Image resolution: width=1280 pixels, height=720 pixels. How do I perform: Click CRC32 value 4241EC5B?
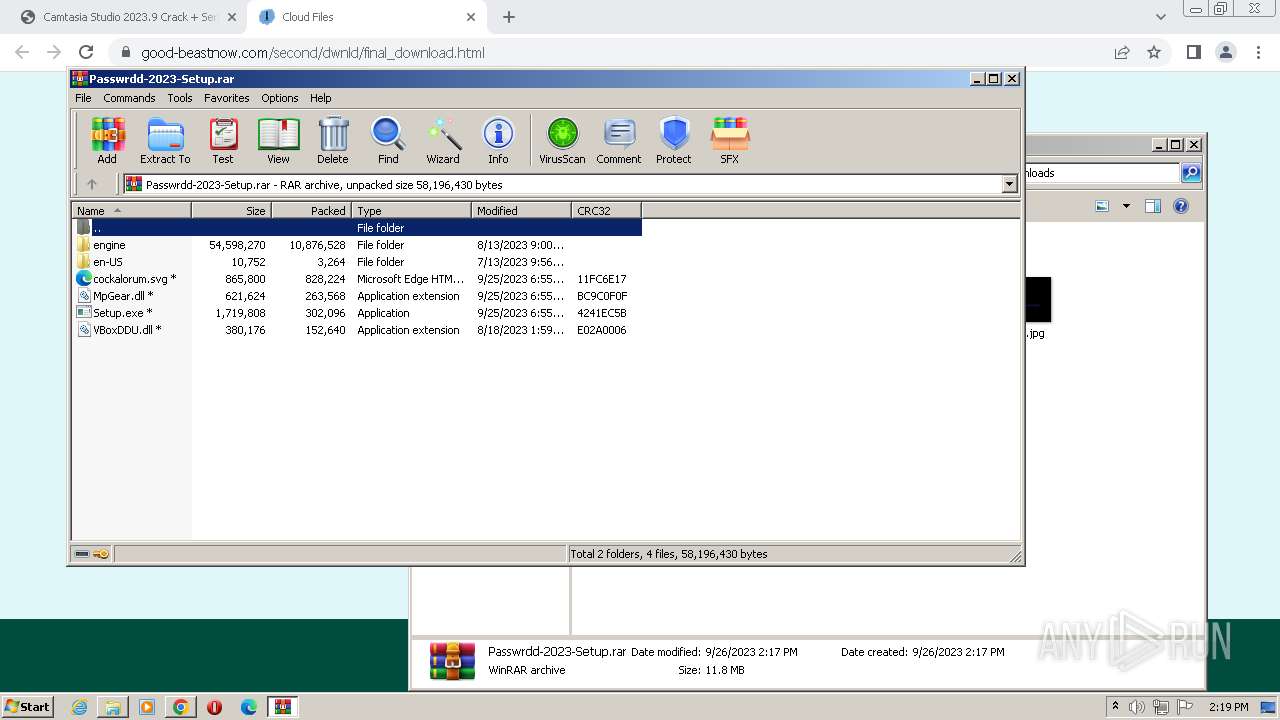[x=602, y=313]
